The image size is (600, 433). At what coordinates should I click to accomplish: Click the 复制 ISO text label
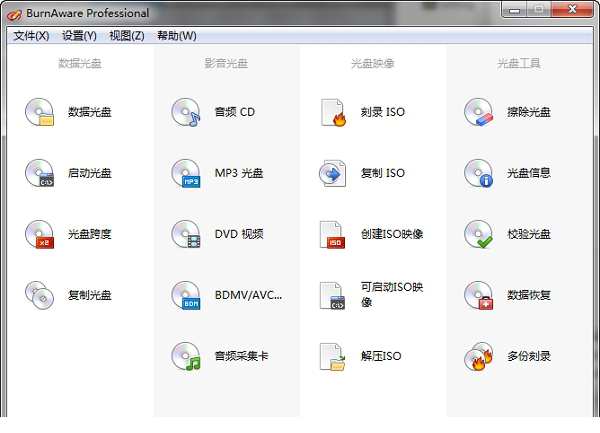(x=383, y=173)
